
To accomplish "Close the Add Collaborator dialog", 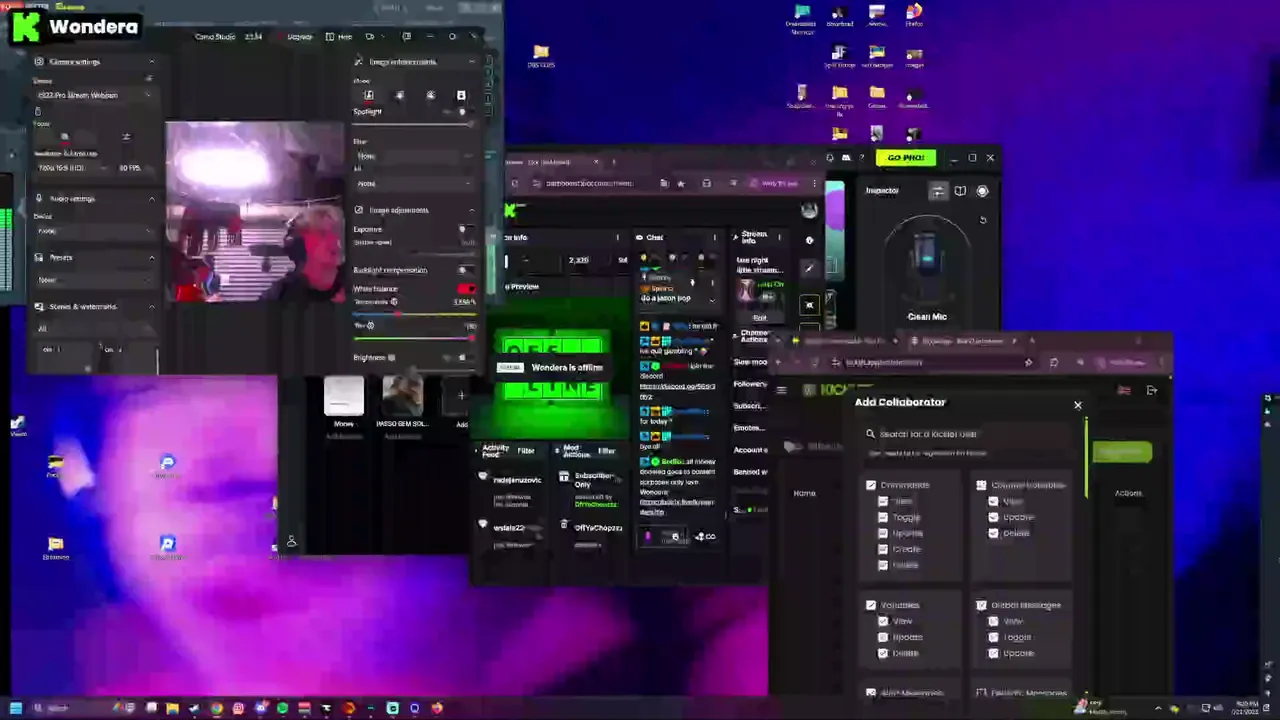I will (1078, 405).
